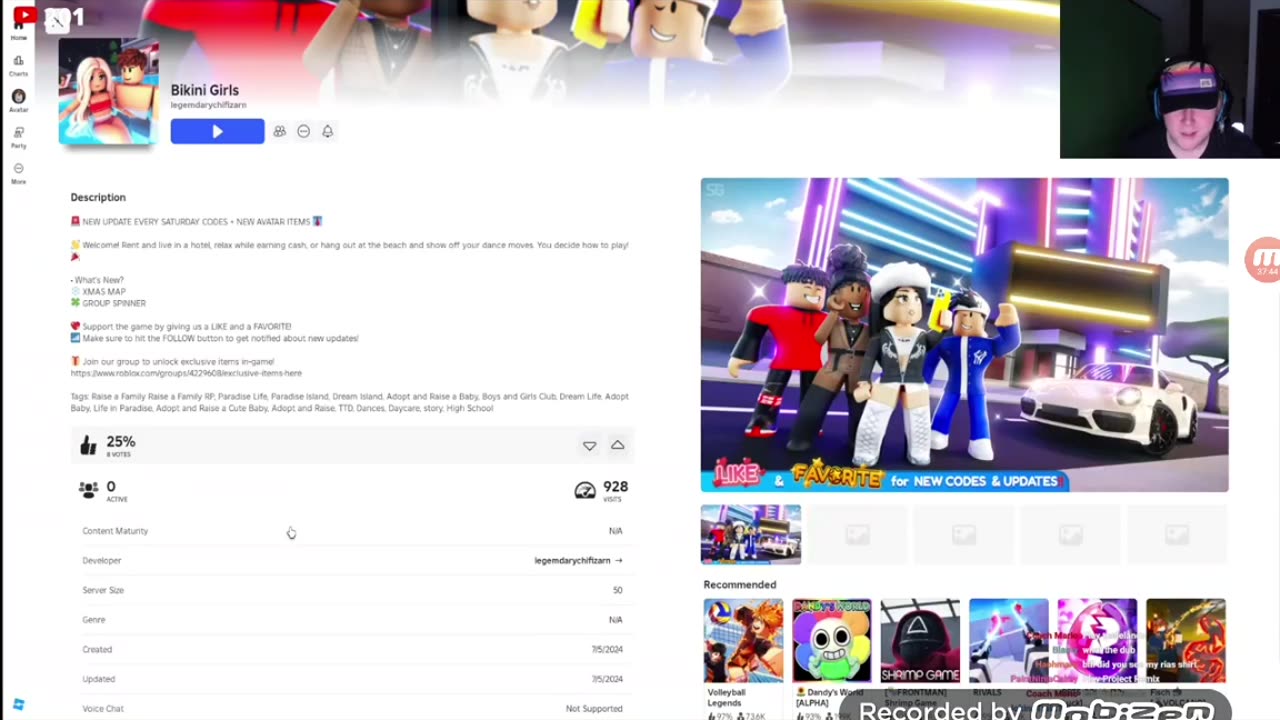Click the large game preview image
1280x720 pixels.
pos(964,335)
